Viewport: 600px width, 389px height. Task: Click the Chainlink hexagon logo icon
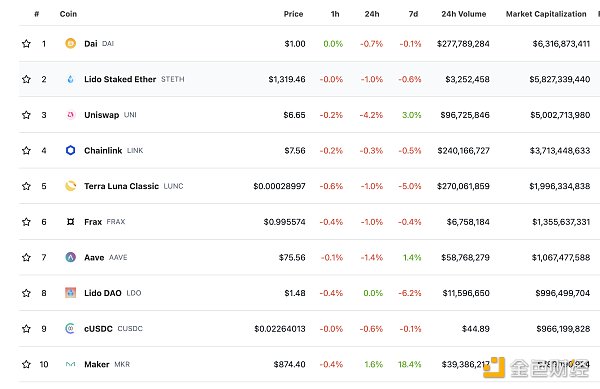[70, 150]
